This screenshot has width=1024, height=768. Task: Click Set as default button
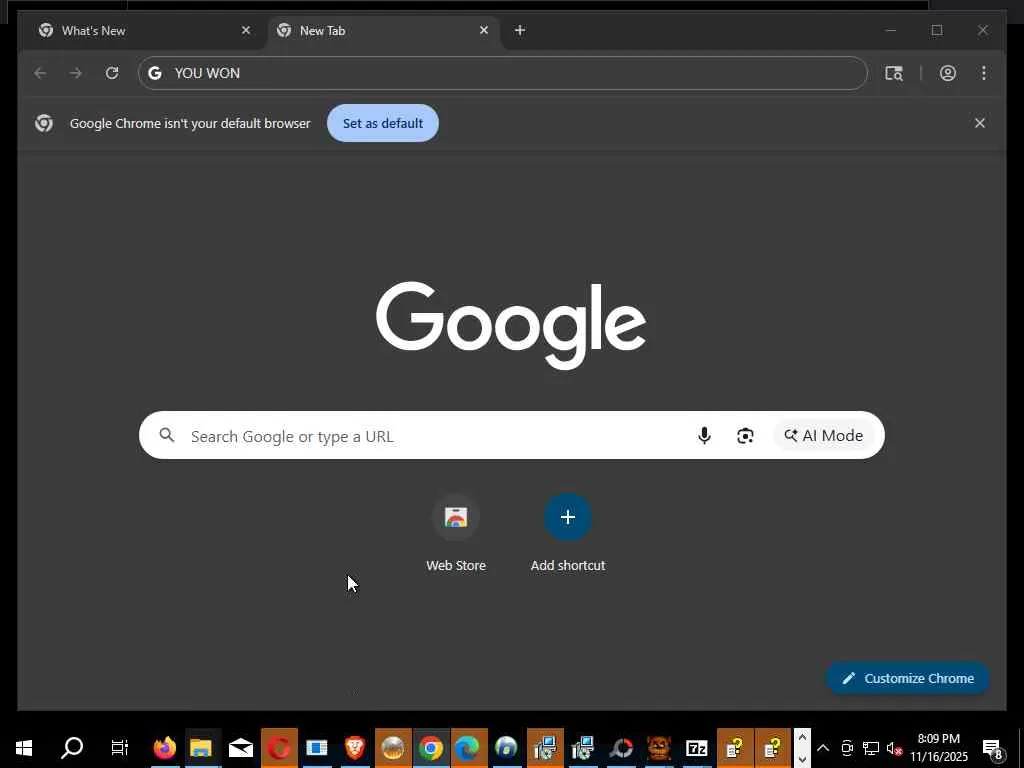pyautogui.click(x=383, y=123)
